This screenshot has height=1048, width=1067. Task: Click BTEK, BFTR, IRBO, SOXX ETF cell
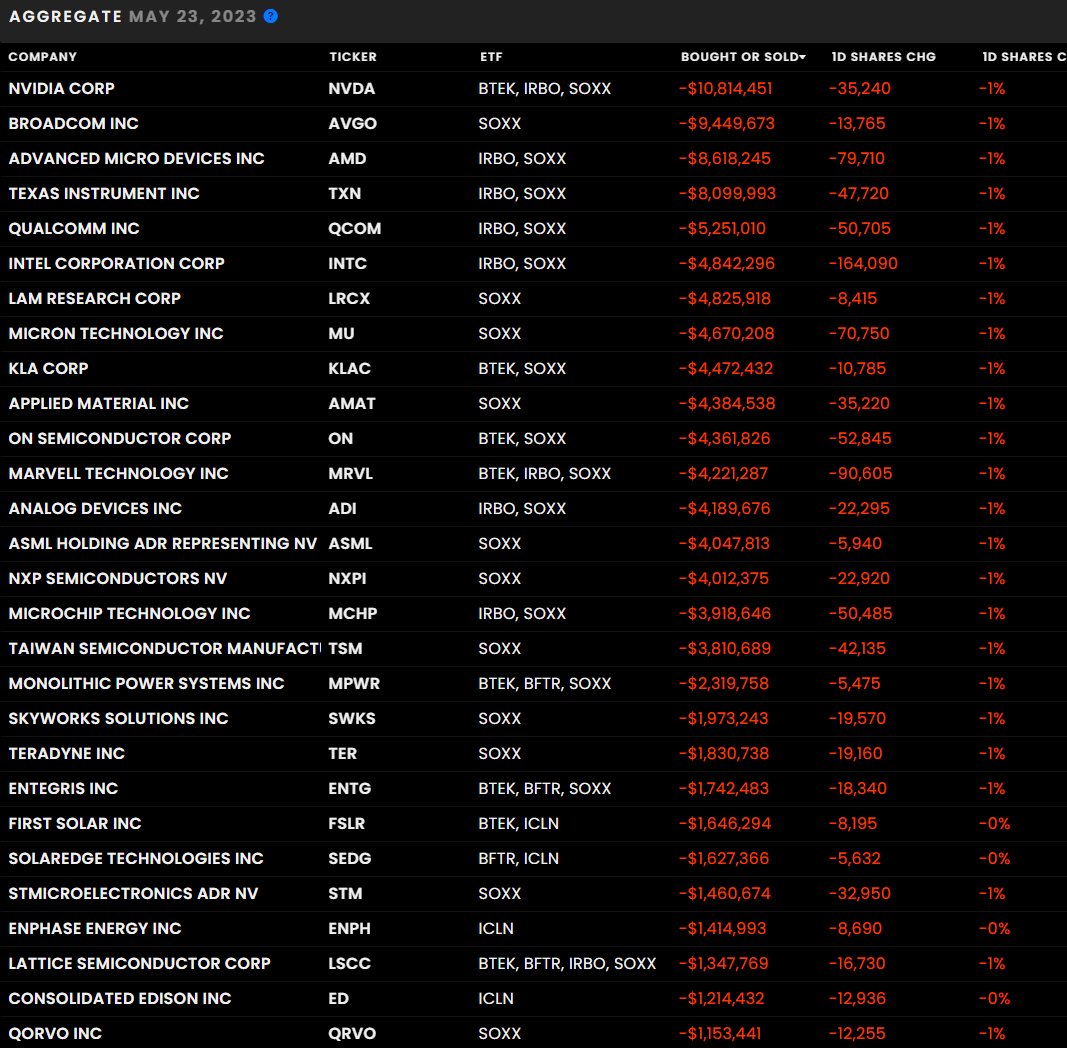pyautogui.click(x=567, y=964)
